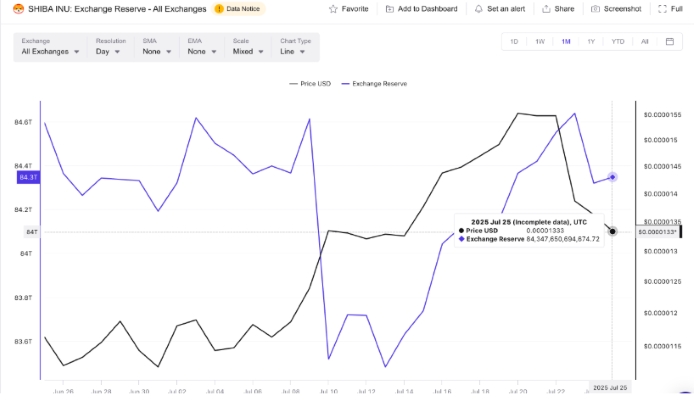The image size is (700, 402).
Task: Open the calendar date picker icon
Action: (x=670, y=42)
